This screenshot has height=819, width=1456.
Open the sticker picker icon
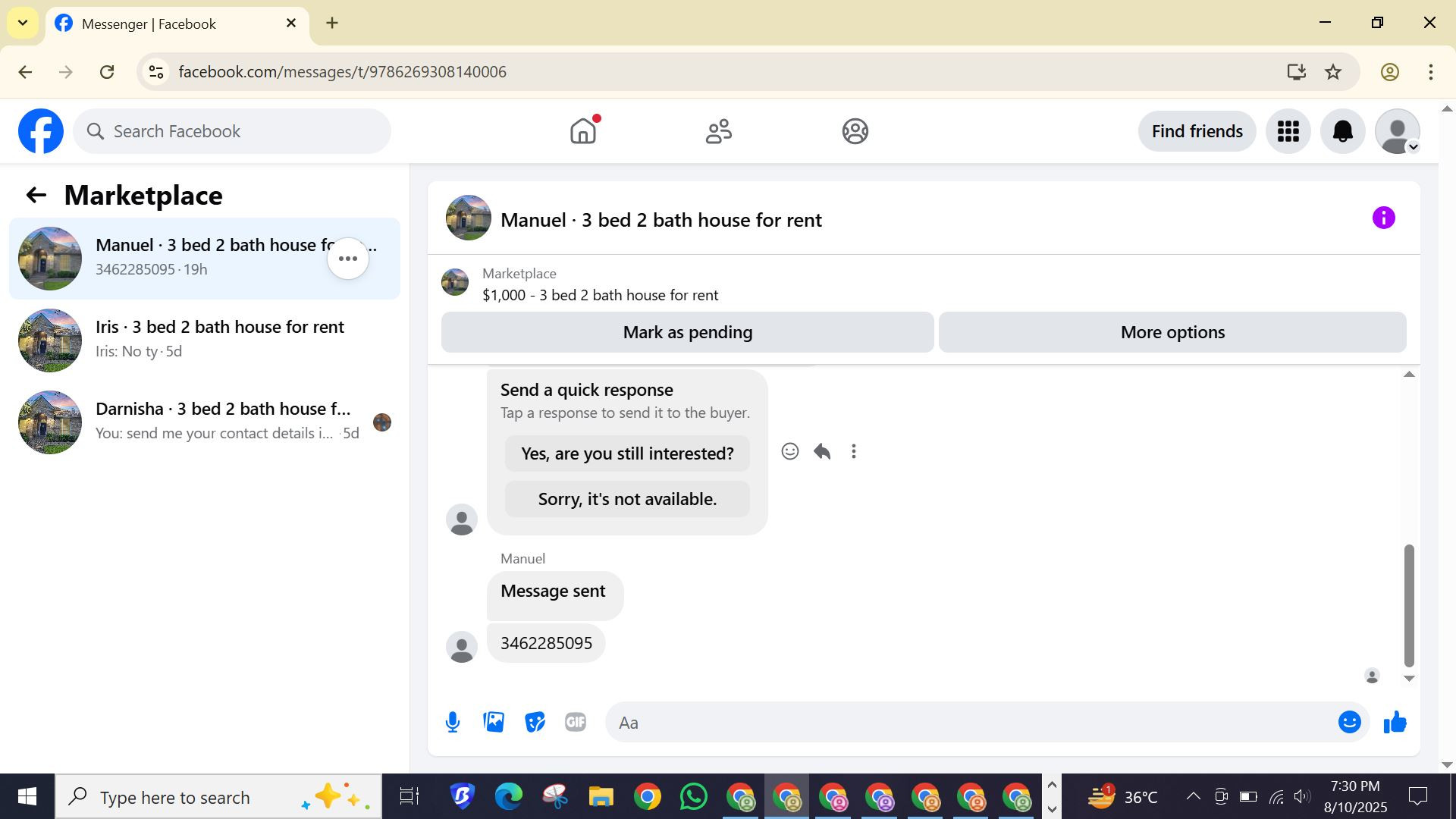(535, 722)
